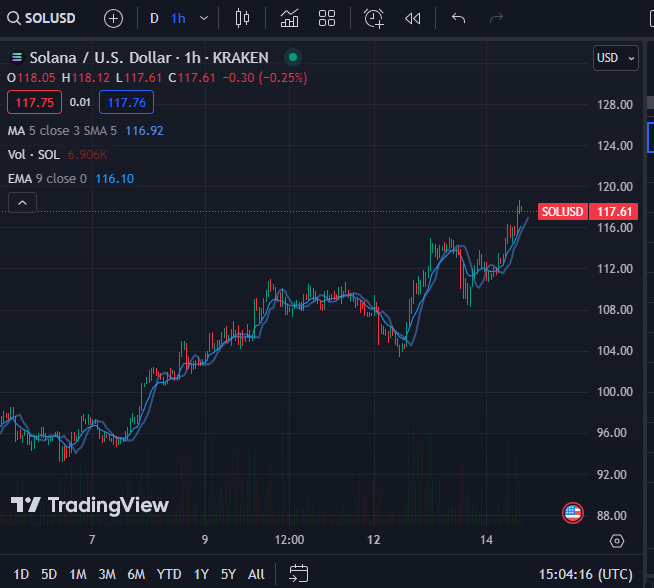Click the 12:00 time axis label
Screen dimensions: 654x588
coord(289,540)
